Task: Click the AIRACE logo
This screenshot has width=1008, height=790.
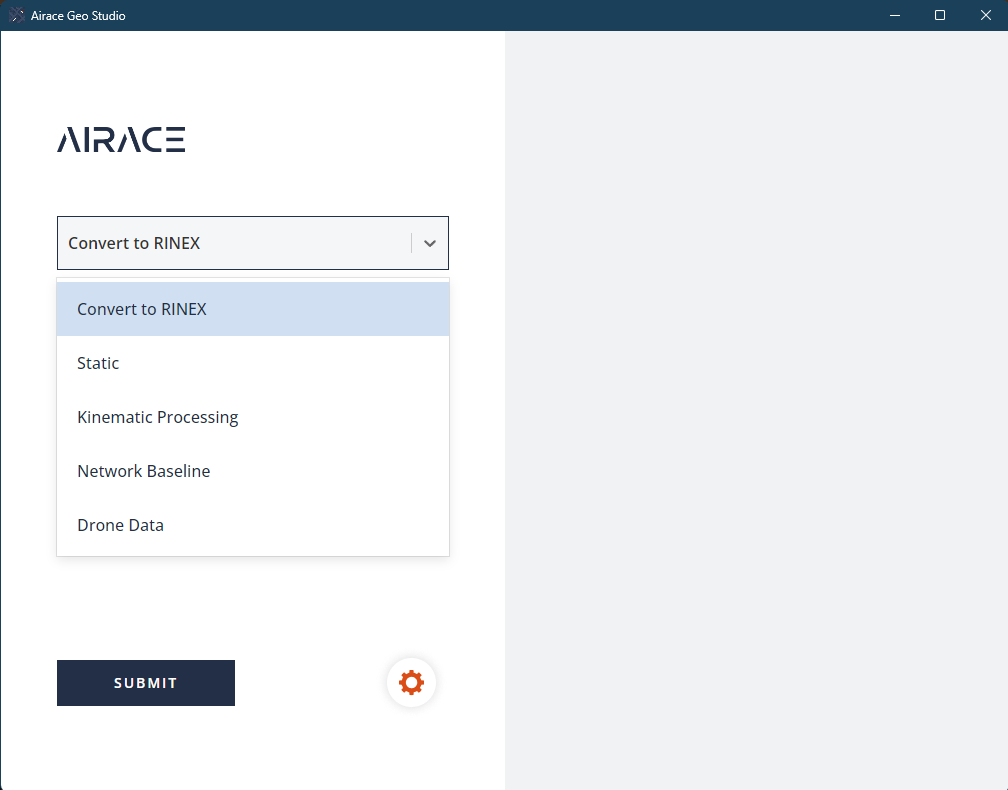Action: (x=121, y=140)
